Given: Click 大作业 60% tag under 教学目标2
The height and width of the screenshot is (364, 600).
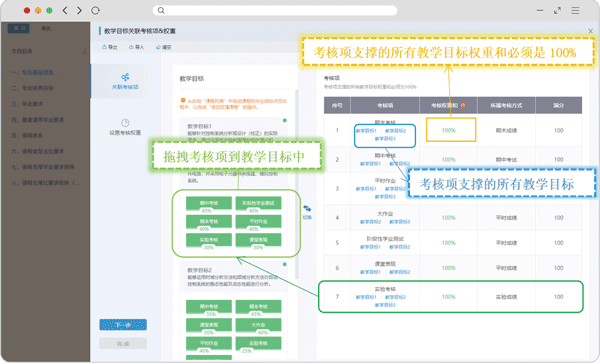Looking at the screenshot, I should click(x=258, y=326).
